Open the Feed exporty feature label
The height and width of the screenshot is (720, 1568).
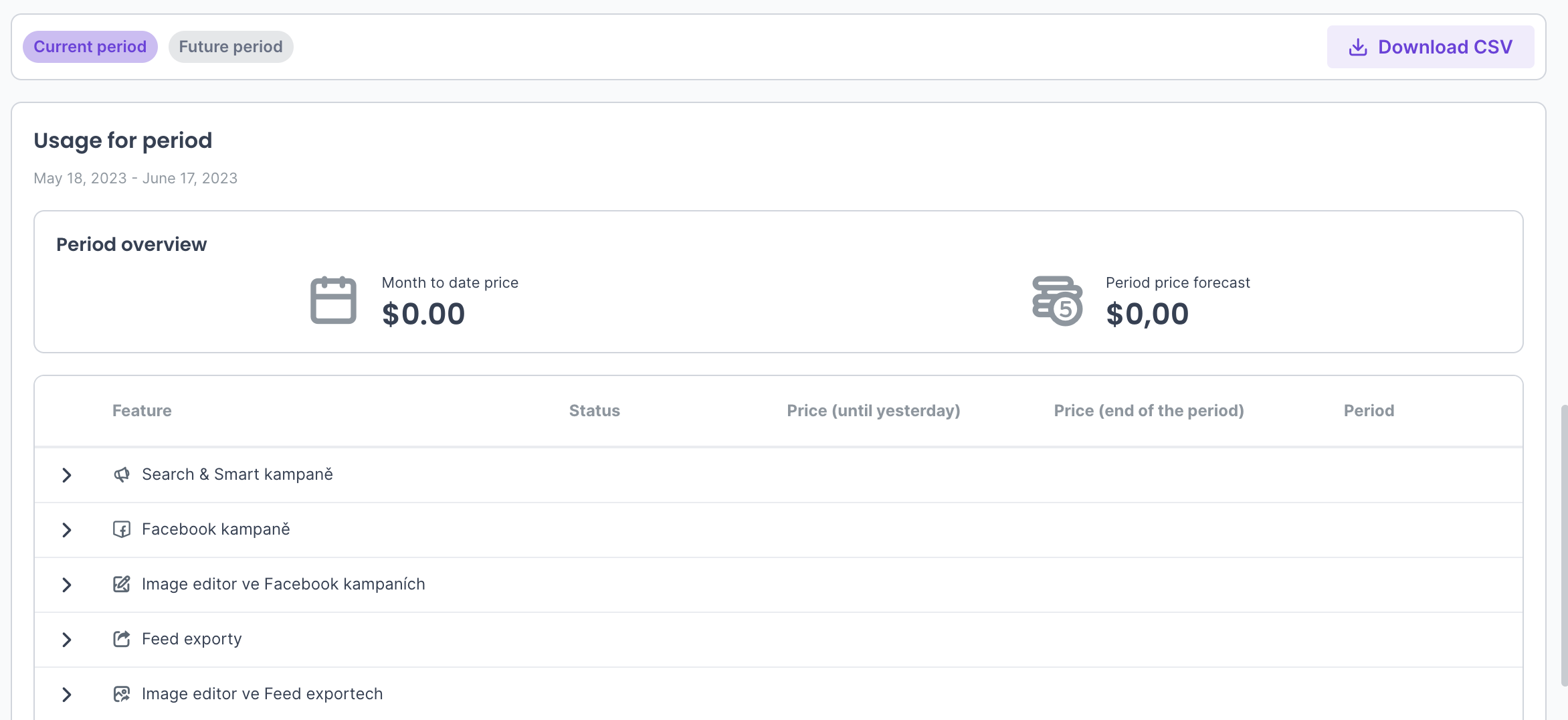pos(191,639)
